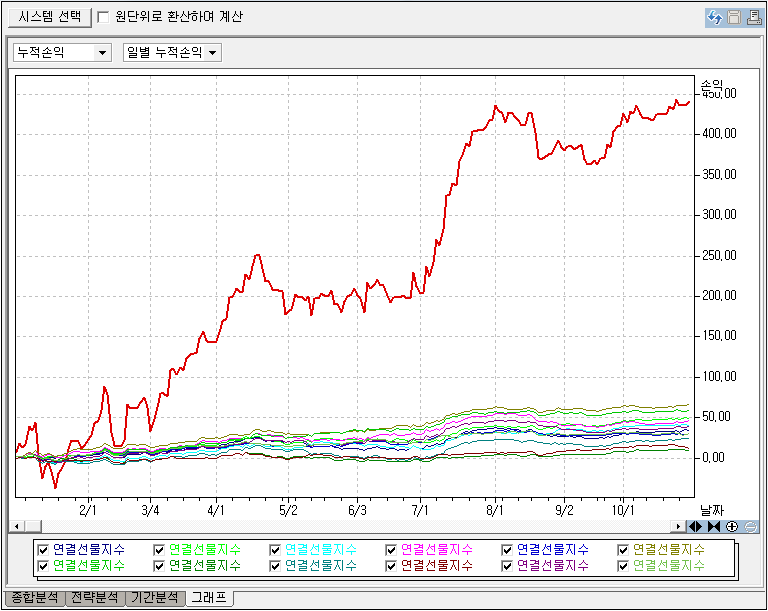Click the chart scrollbar's right arrow
This screenshot has height=611, width=768.
coord(679,526)
